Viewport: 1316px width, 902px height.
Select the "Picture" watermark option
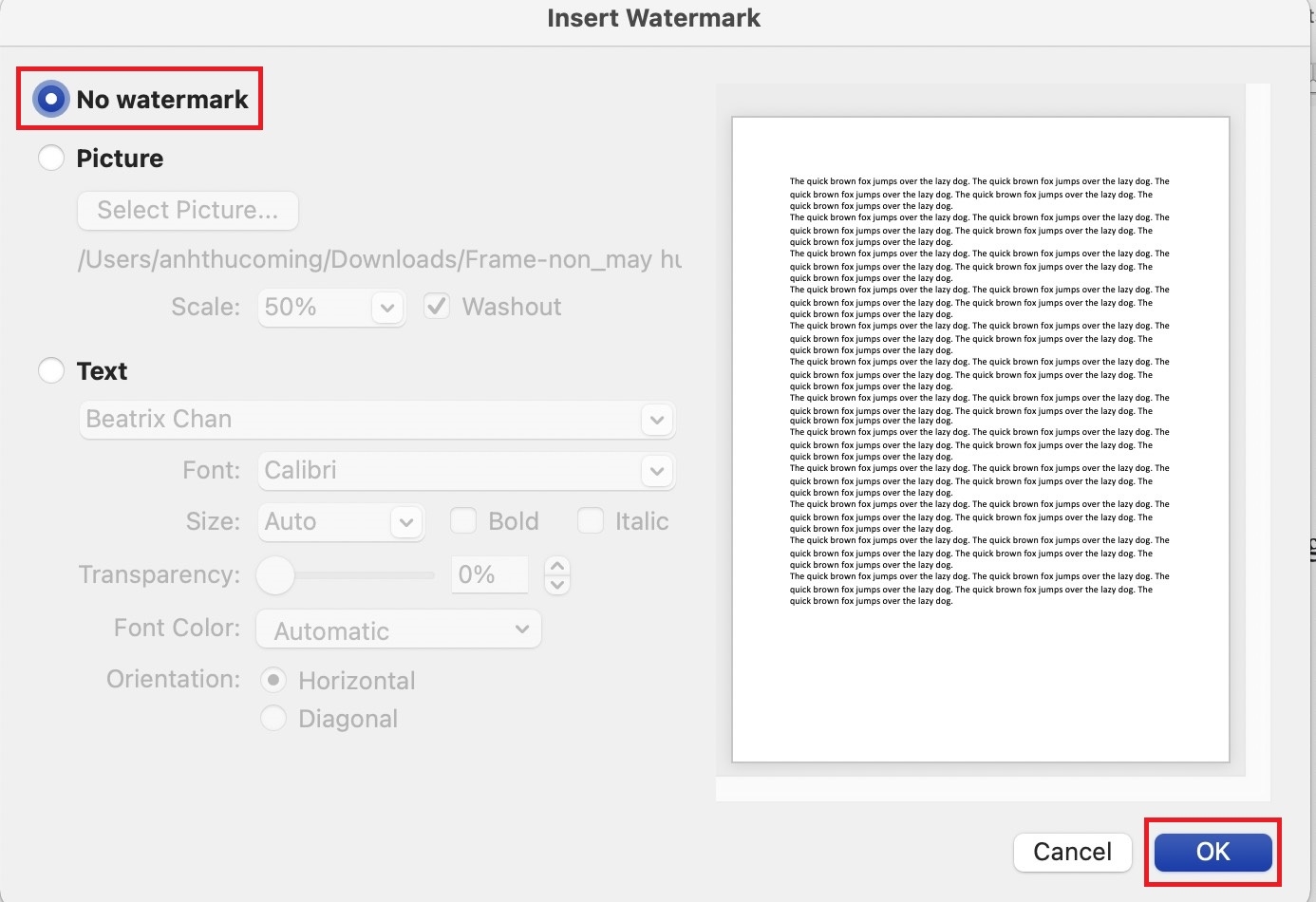pyautogui.click(x=52, y=158)
